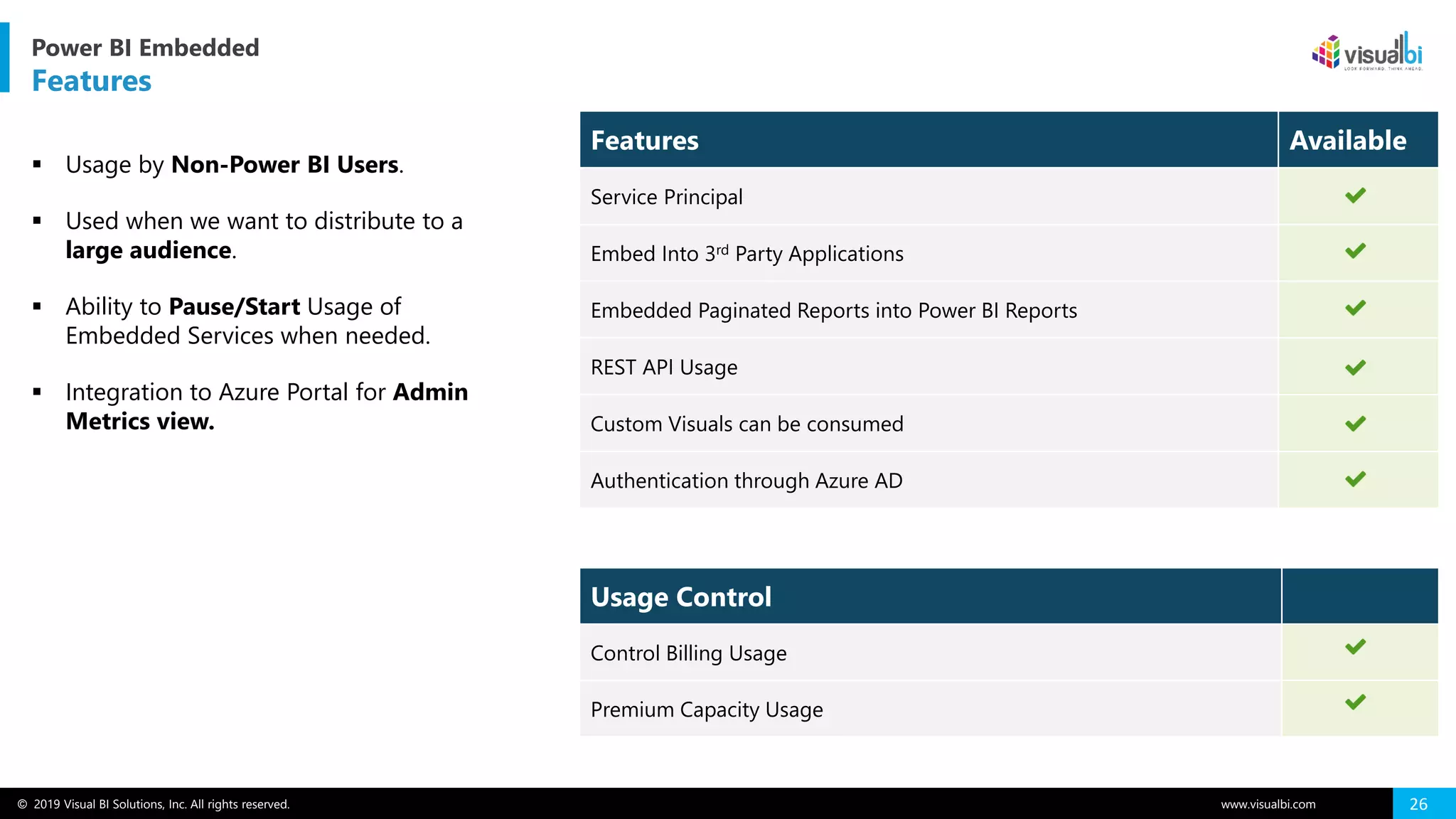The image size is (1456, 819).
Task: Click the slide number 26
Action: click(x=1418, y=804)
